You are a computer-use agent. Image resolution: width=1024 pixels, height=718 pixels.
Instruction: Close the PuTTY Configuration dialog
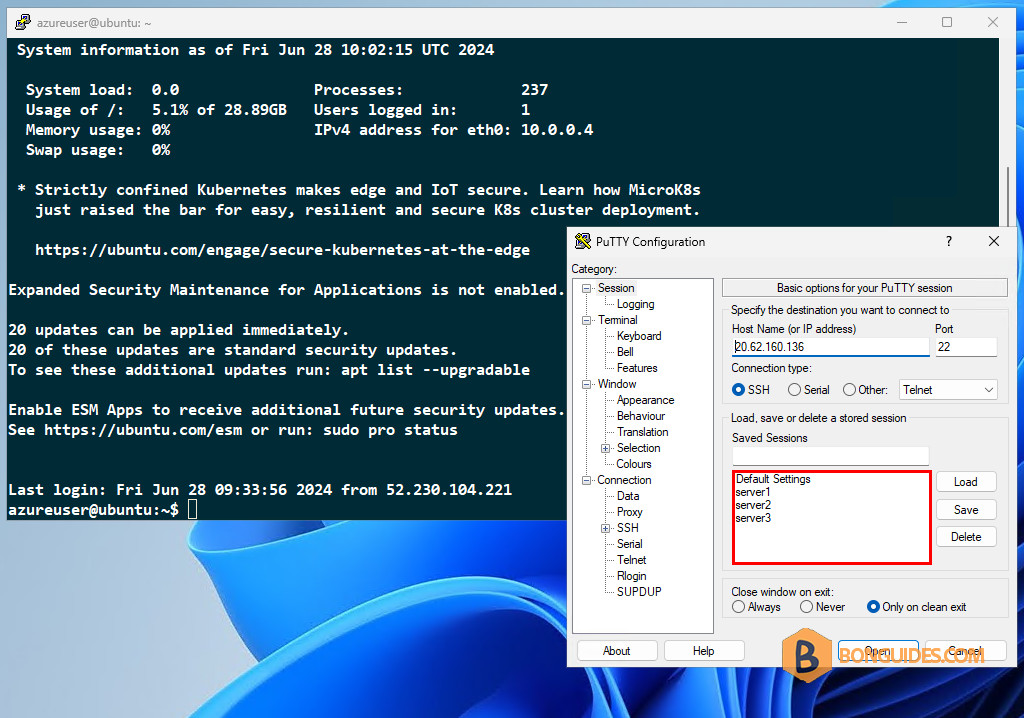[x=993, y=241]
